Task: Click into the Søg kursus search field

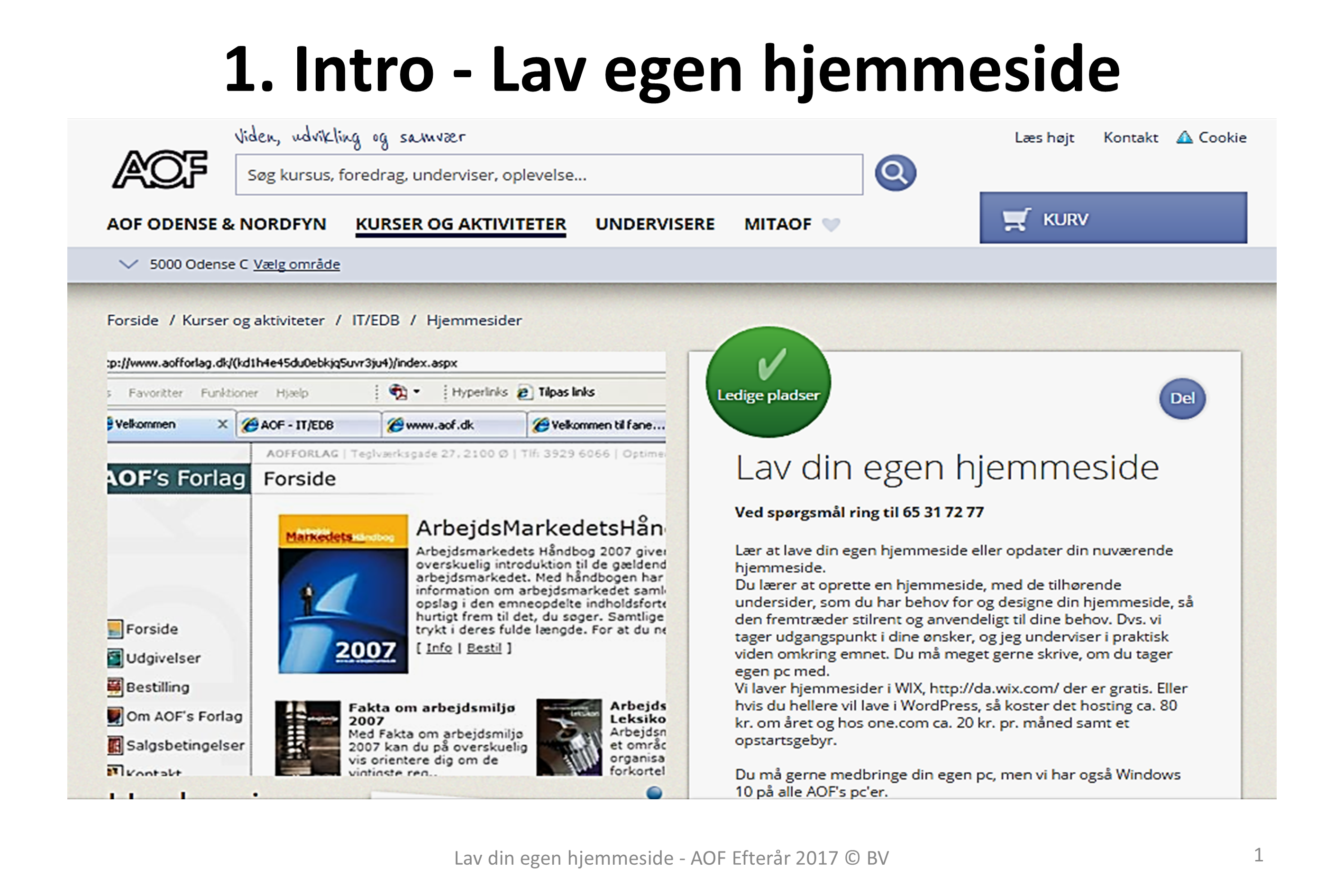Action: point(549,174)
